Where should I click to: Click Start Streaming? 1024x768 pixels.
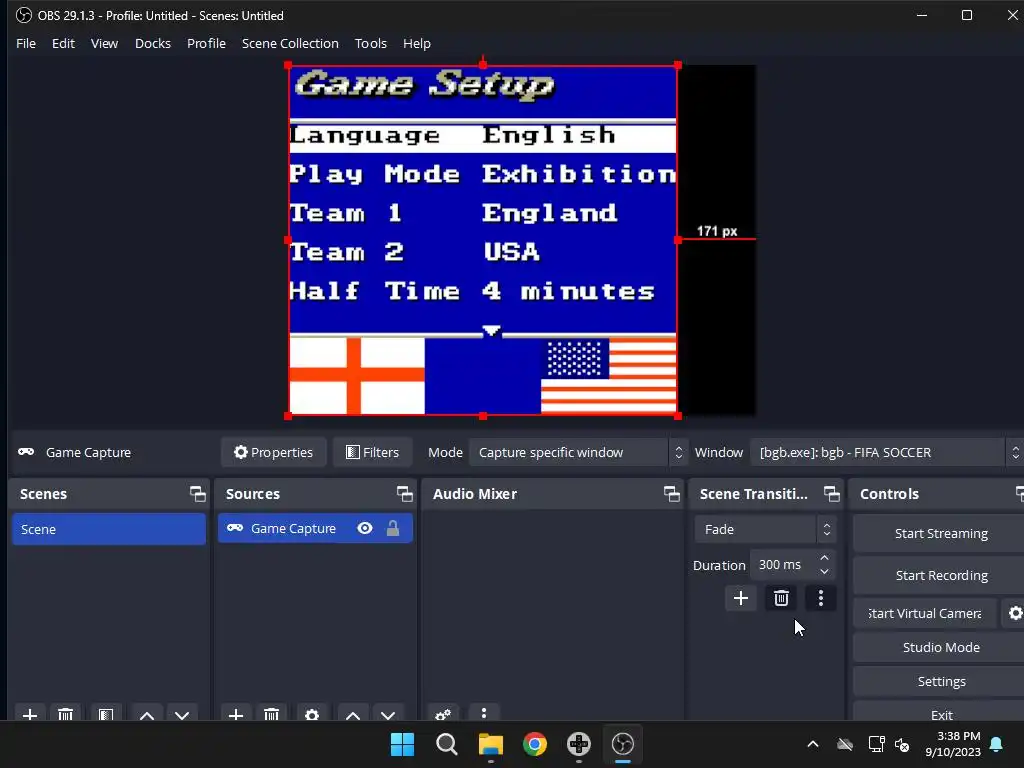pyautogui.click(x=940, y=534)
